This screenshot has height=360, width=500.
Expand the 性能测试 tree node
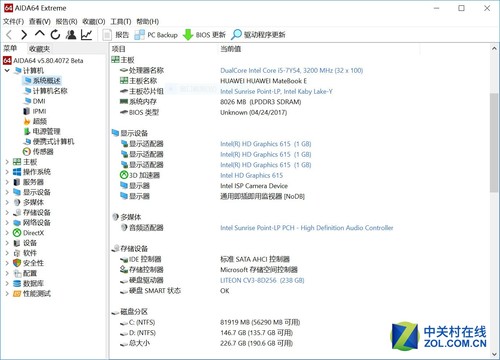[7, 294]
